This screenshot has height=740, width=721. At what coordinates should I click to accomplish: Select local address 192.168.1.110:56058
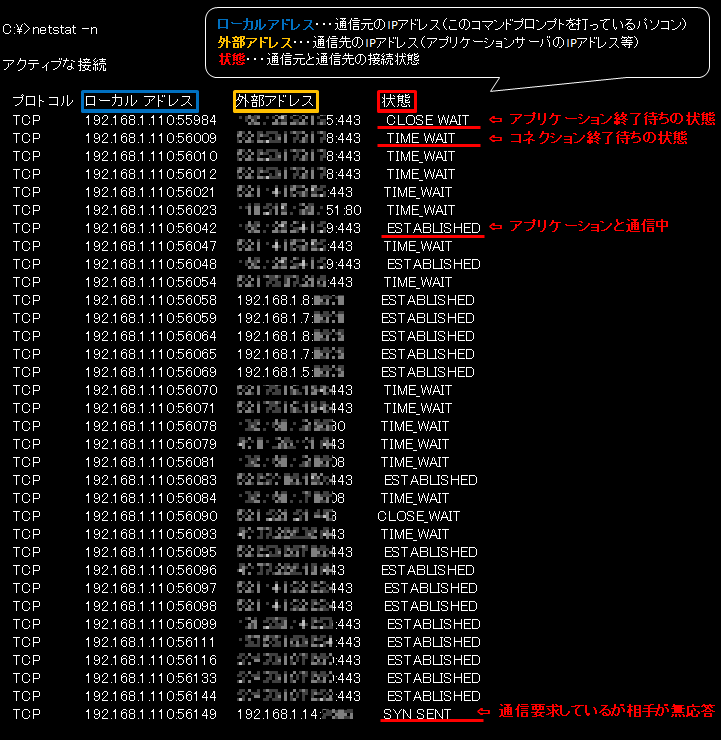point(151,301)
